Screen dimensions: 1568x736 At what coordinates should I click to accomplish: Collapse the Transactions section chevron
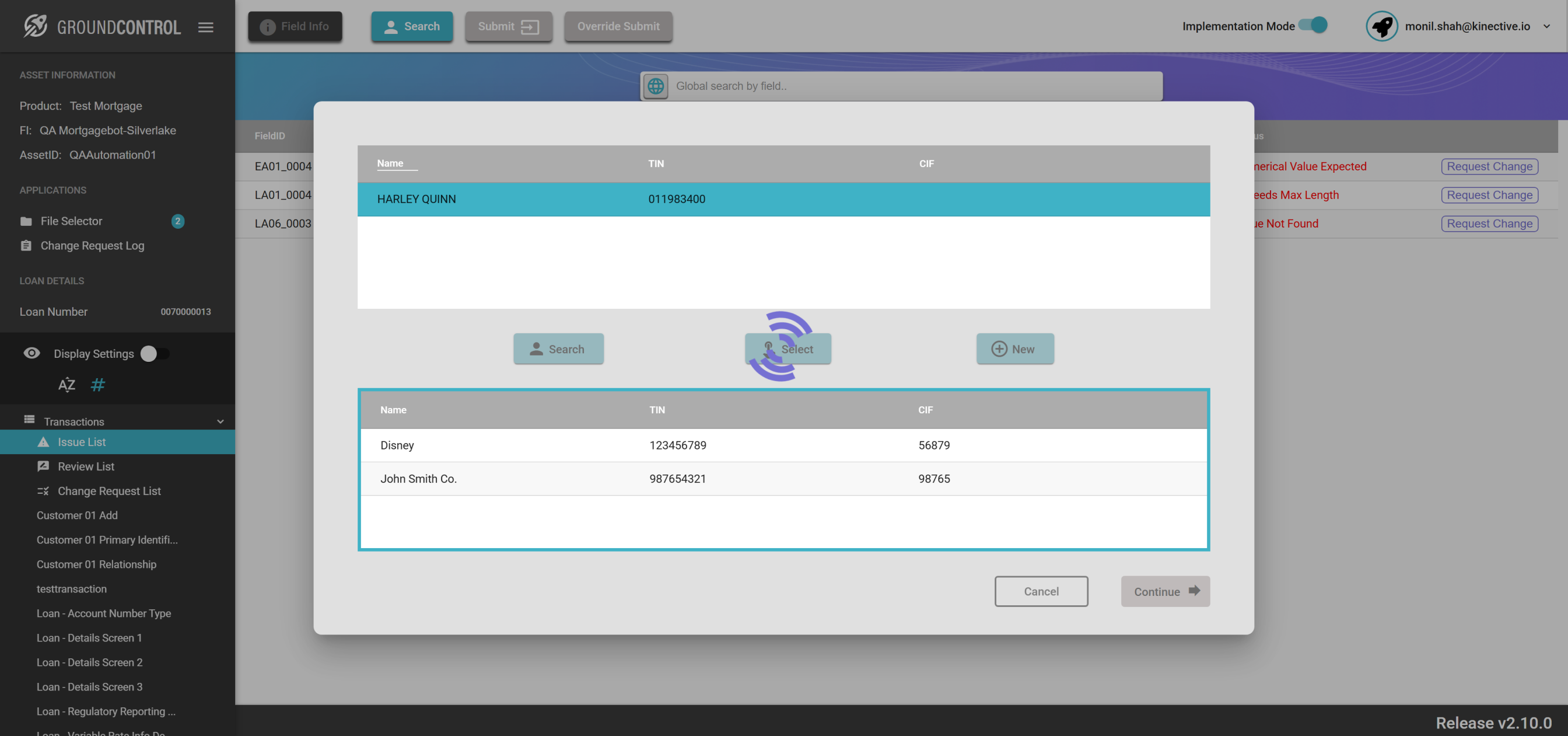(x=220, y=421)
